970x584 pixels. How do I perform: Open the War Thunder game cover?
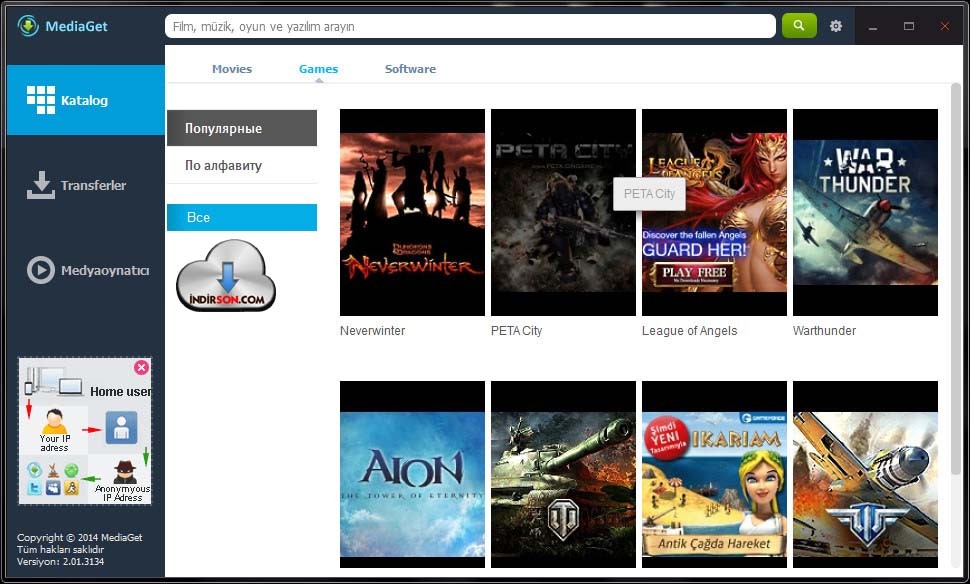[x=865, y=212]
